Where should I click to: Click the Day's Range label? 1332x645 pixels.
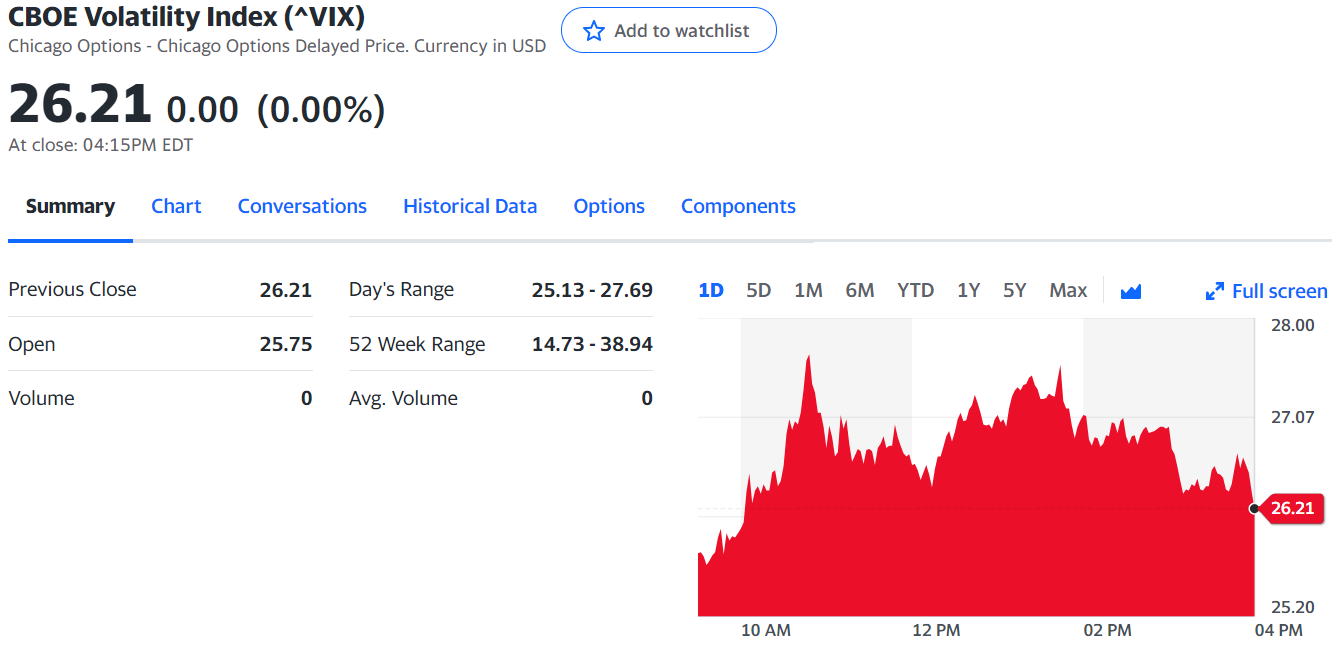click(x=401, y=290)
